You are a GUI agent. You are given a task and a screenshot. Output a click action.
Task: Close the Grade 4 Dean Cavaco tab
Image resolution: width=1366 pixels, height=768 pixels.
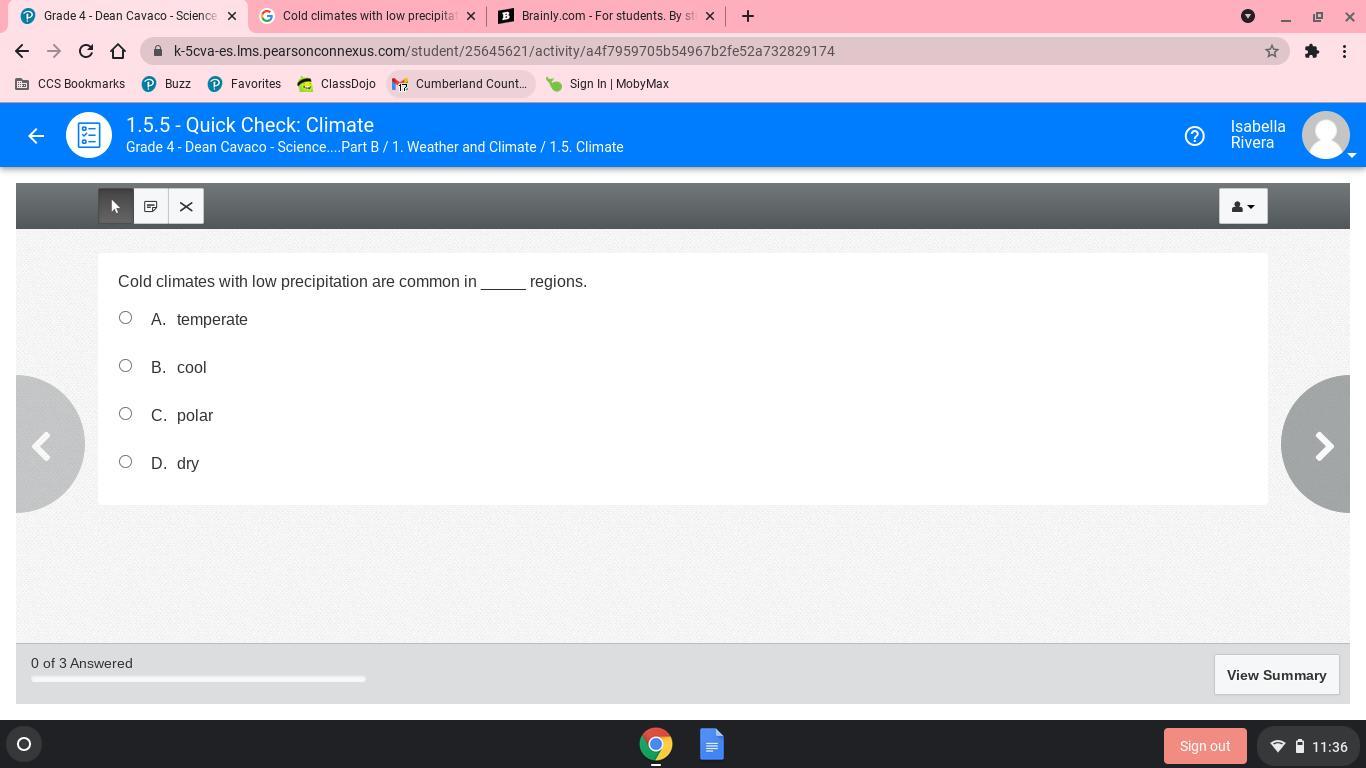(232, 16)
